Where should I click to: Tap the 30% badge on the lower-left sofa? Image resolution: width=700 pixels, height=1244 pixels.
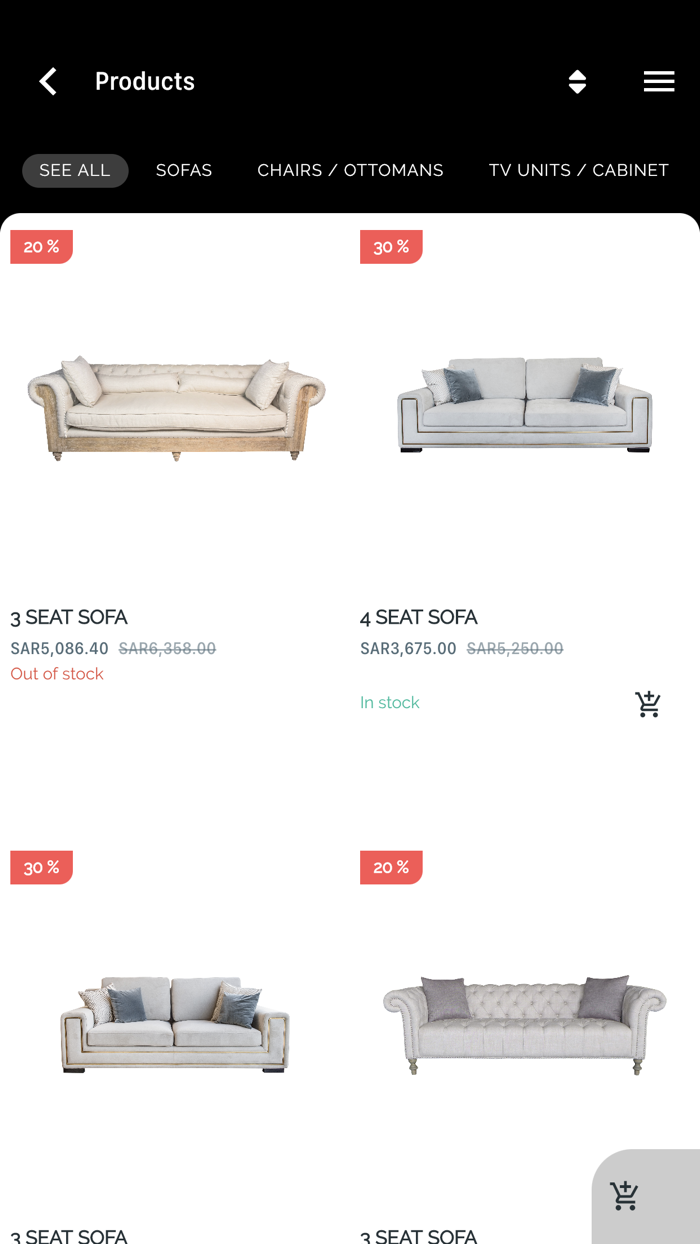point(41,867)
